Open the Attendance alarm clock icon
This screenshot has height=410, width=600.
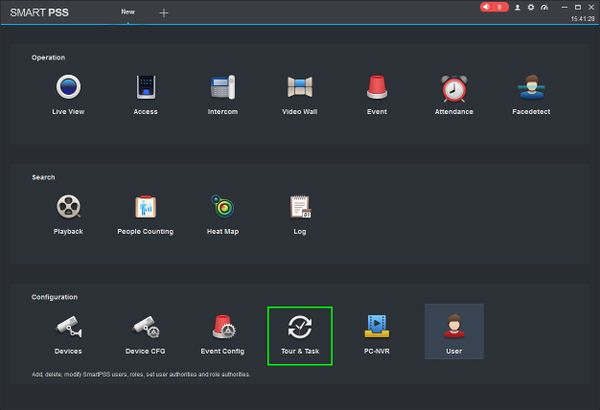click(454, 89)
